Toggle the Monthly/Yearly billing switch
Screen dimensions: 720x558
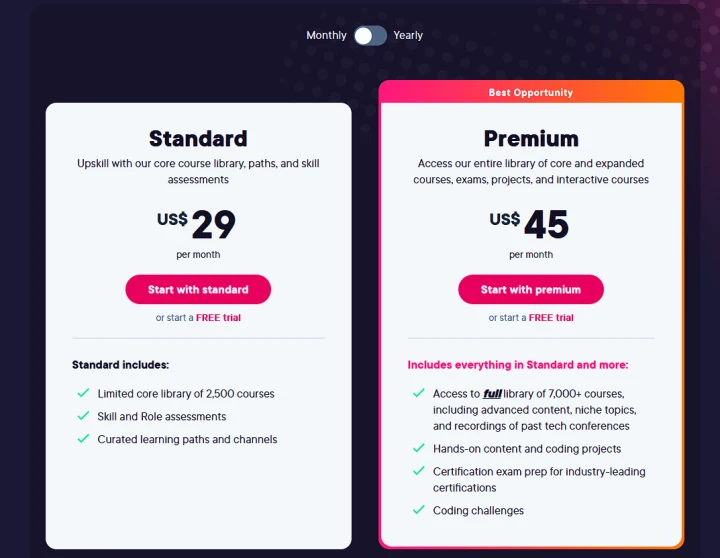[x=370, y=35]
